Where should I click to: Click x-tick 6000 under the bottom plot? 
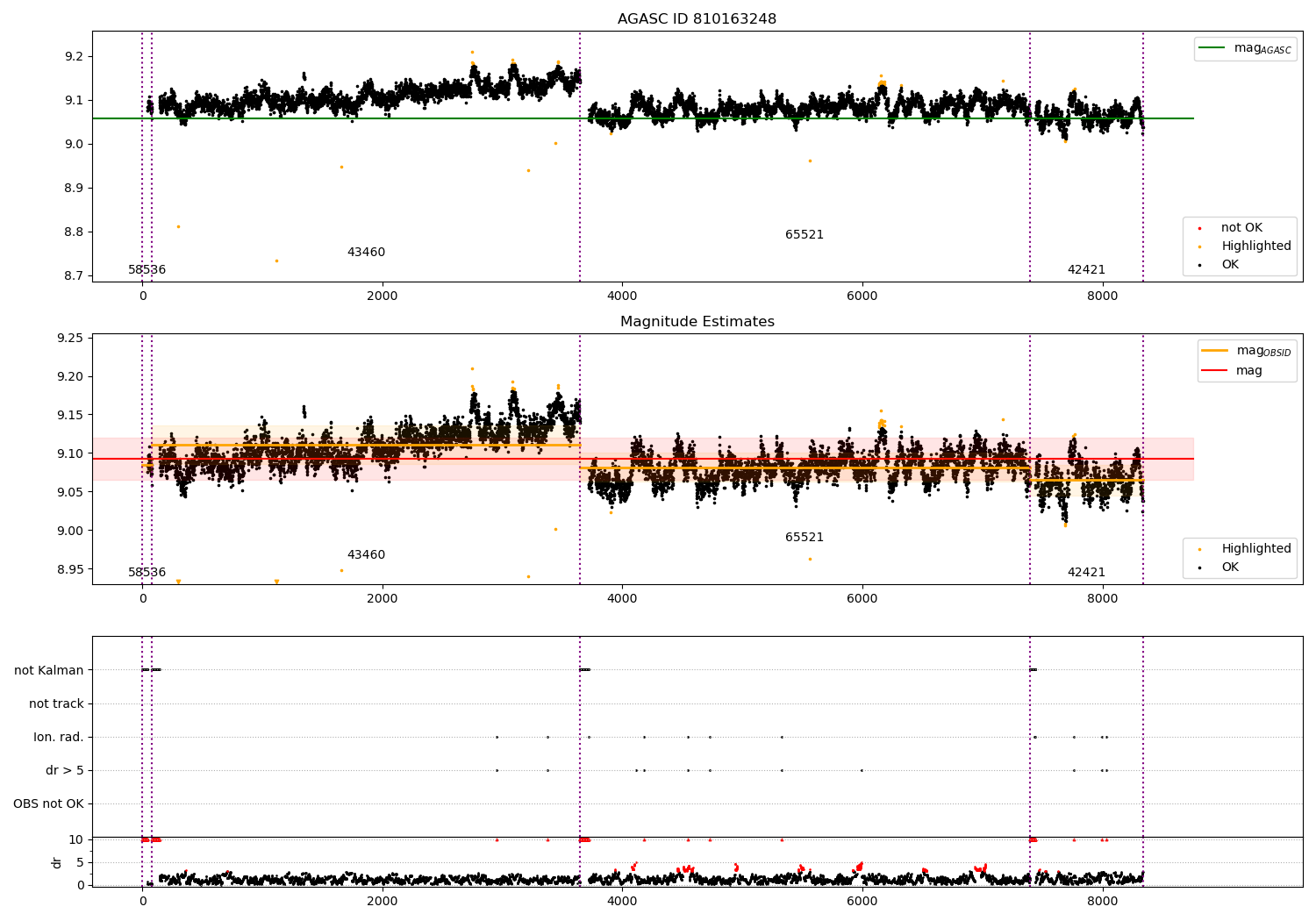(x=862, y=902)
